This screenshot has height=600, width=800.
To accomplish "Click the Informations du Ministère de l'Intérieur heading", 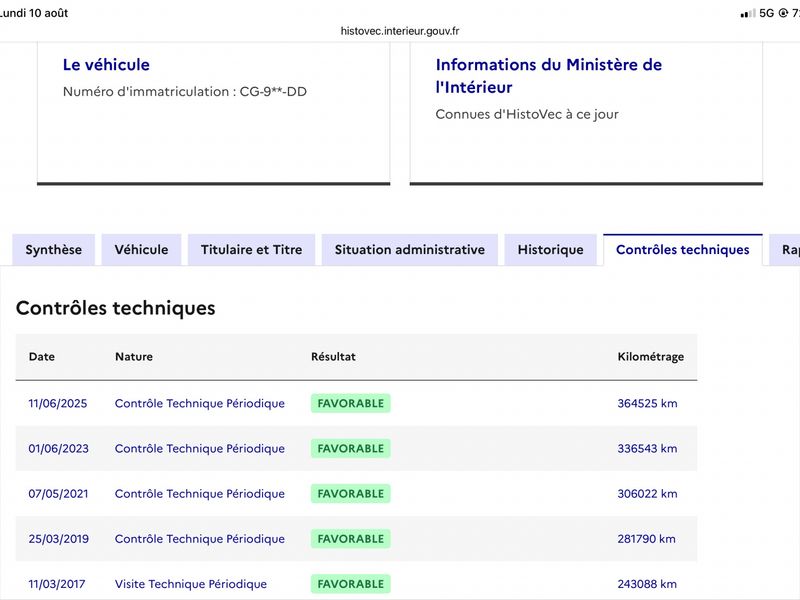I will (548, 76).
